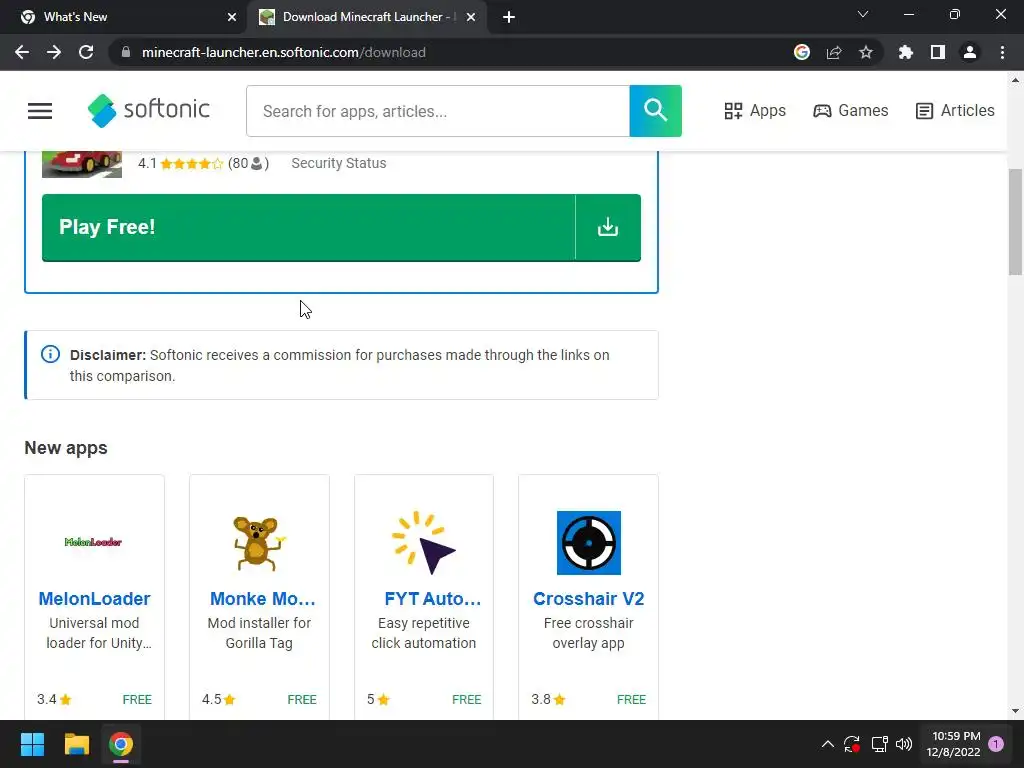The height and width of the screenshot is (768, 1024).
Task: Click FREE label on the MelonLoader card
Action: click(137, 699)
